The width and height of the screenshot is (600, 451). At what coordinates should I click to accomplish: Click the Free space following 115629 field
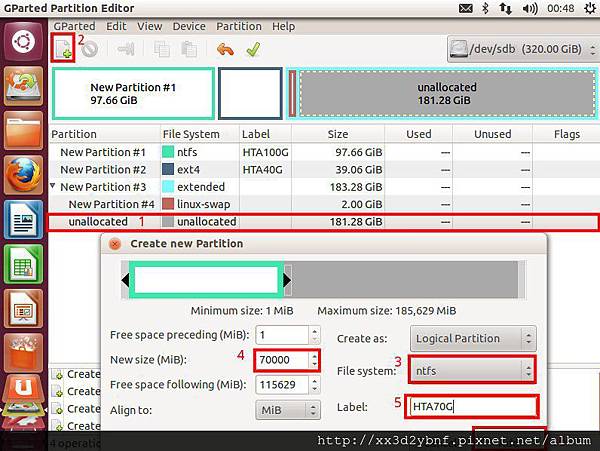coord(282,384)
